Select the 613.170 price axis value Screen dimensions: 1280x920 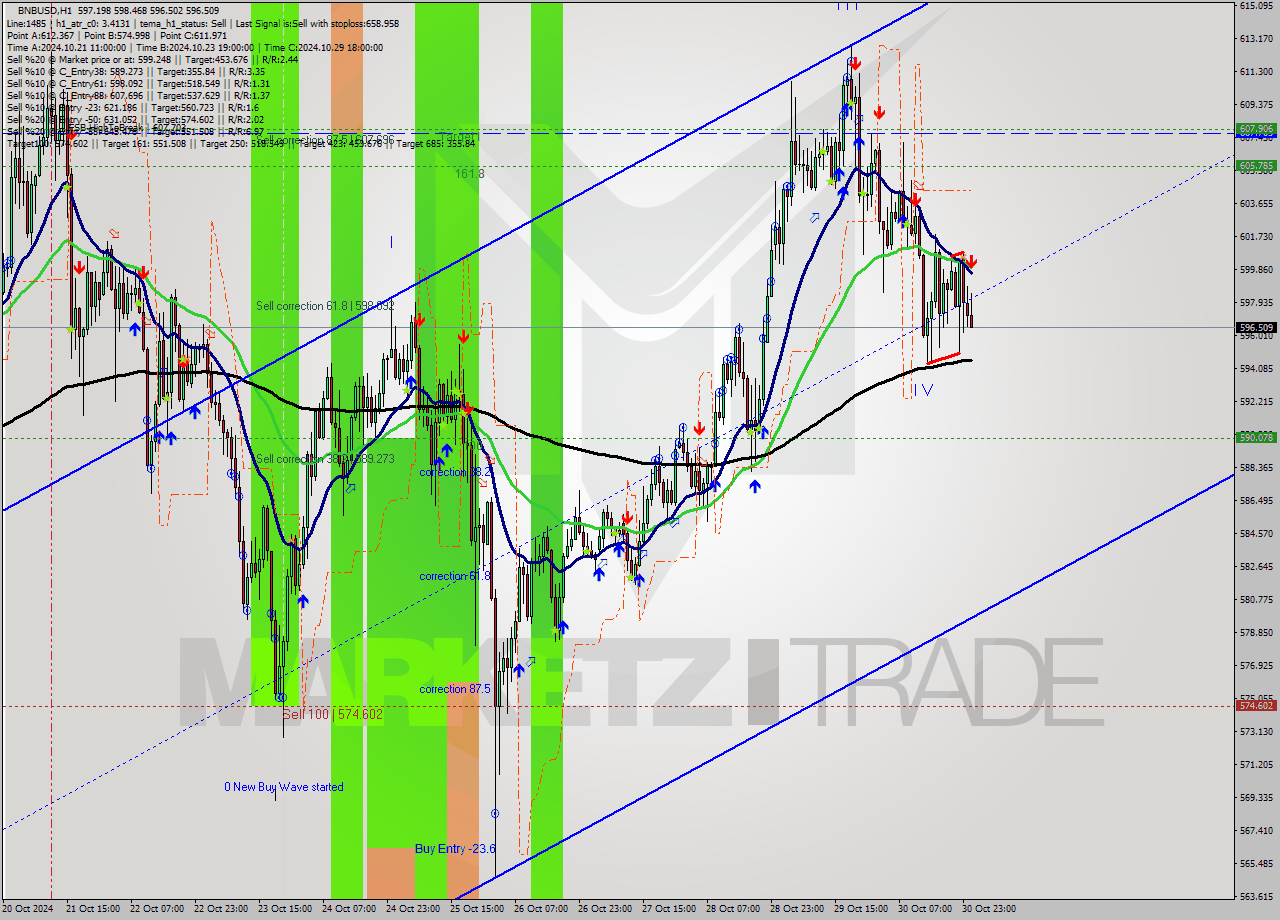[x=1256, y=38]
